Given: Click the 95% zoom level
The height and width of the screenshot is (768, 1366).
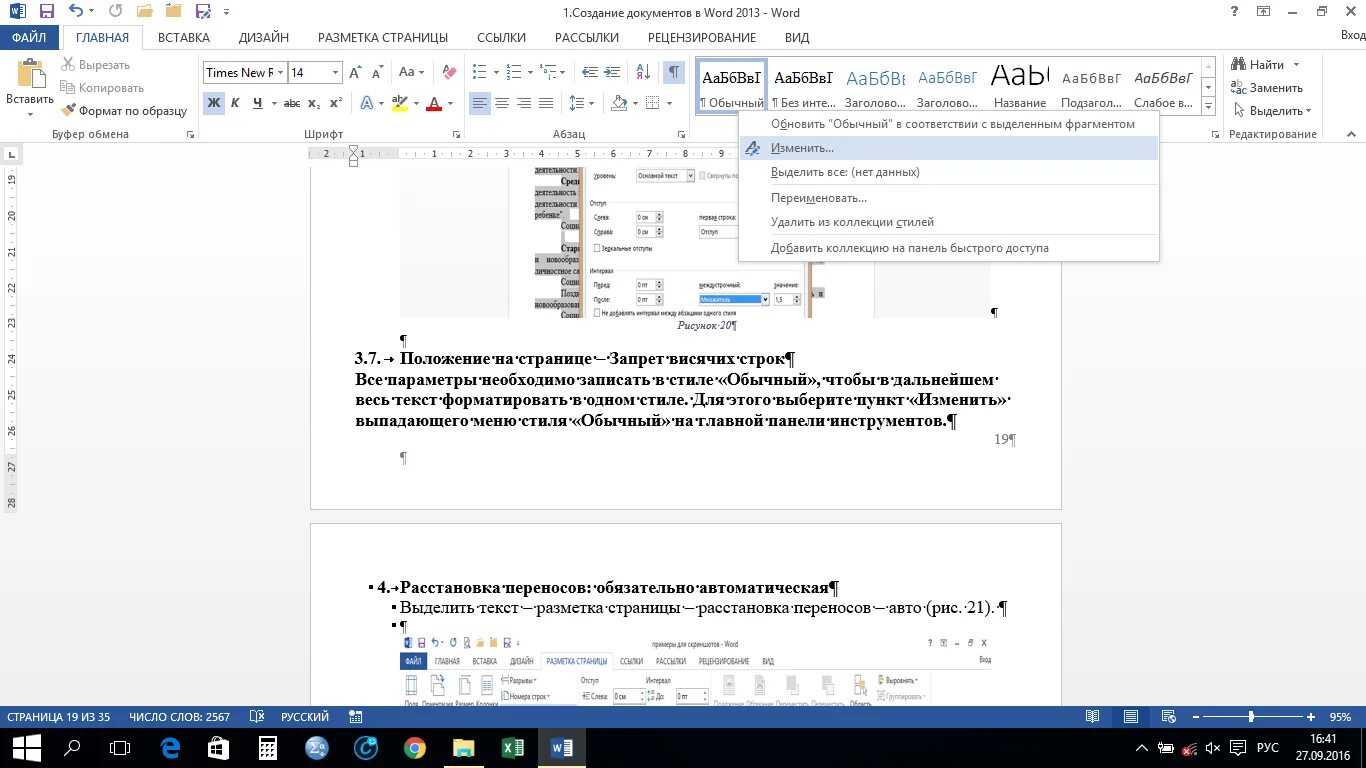Looking at the screenshot, I should (x=1341, y=717).
